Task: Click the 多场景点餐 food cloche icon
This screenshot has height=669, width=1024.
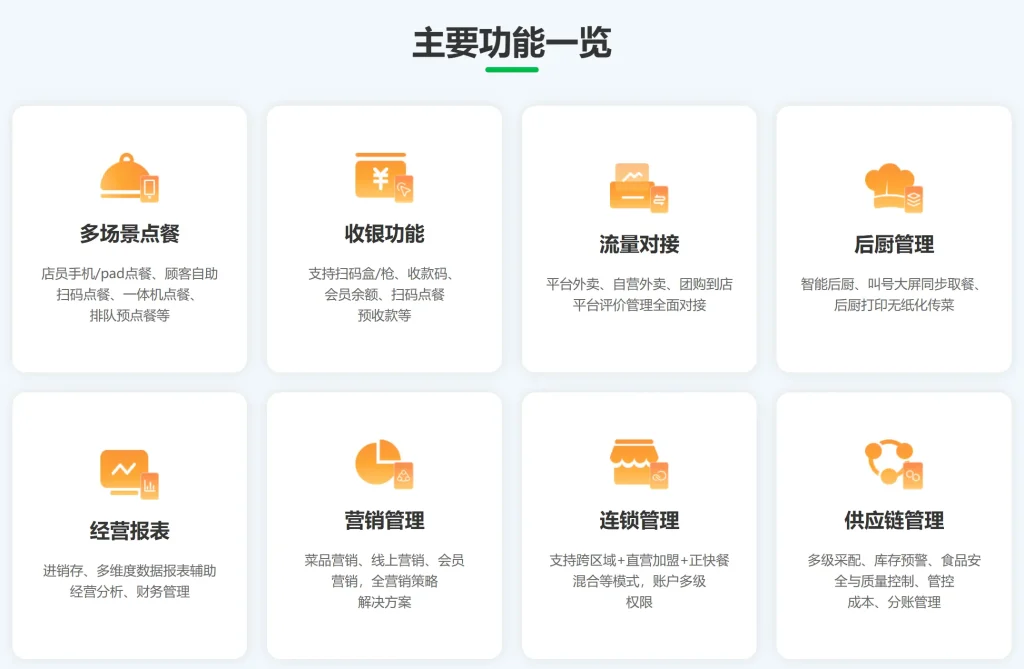Action: (129, 177)
